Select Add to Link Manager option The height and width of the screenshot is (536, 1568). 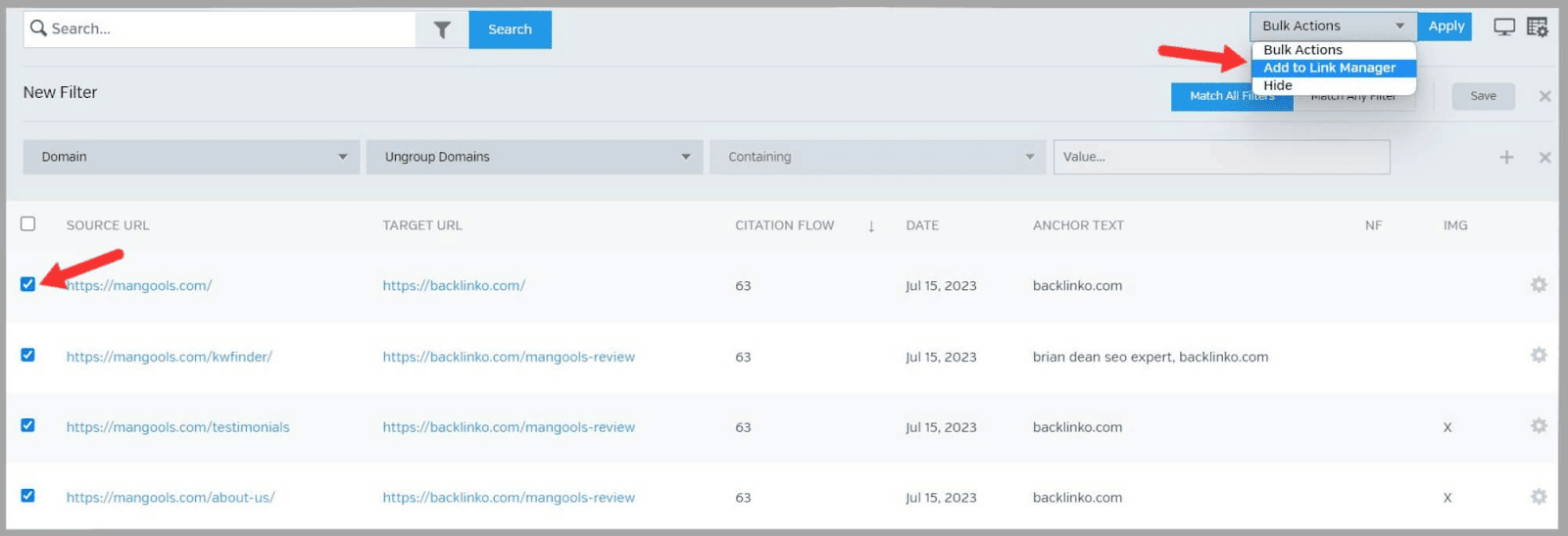pyautogui.click(x=1329, y=68)
